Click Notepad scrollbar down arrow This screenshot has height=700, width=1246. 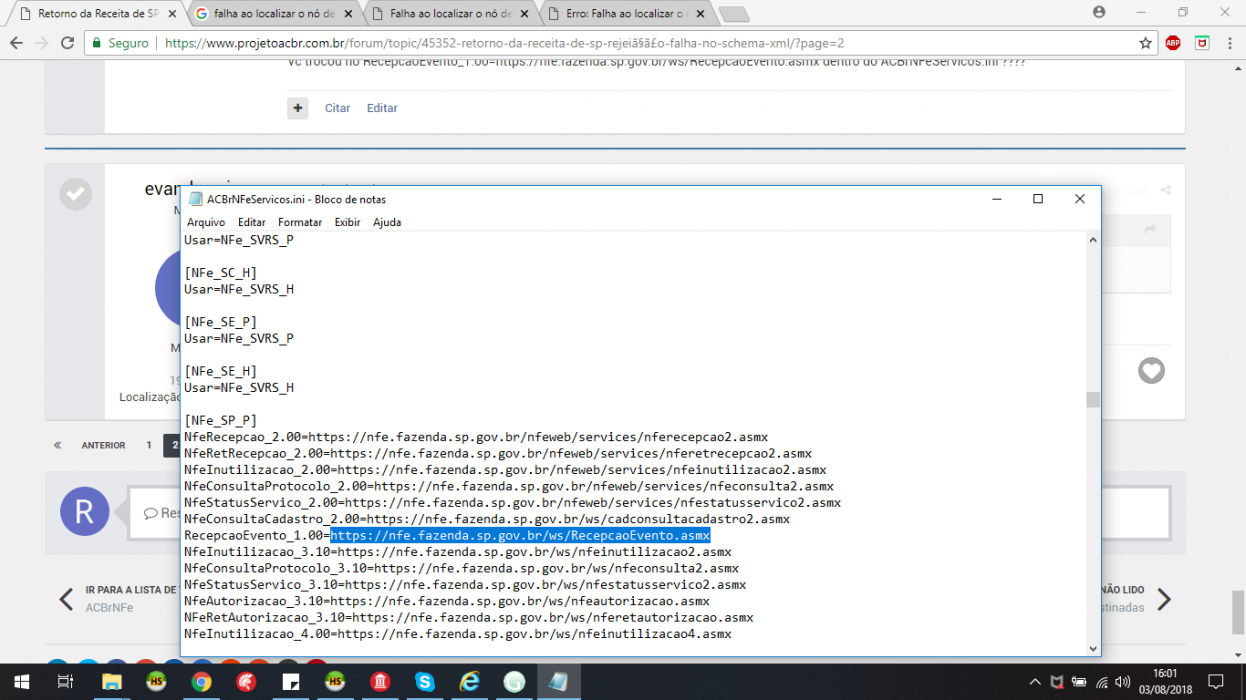(x=1092, y=648)
